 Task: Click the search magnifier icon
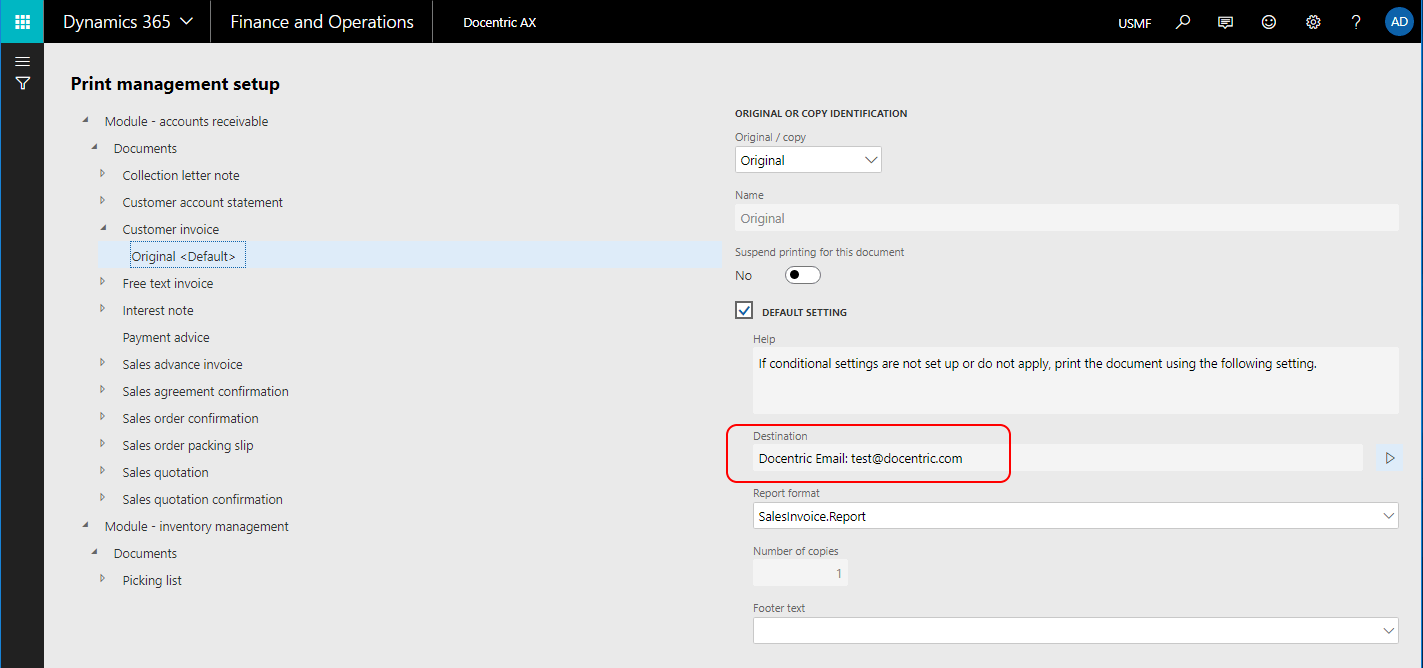click(1183, 22)
